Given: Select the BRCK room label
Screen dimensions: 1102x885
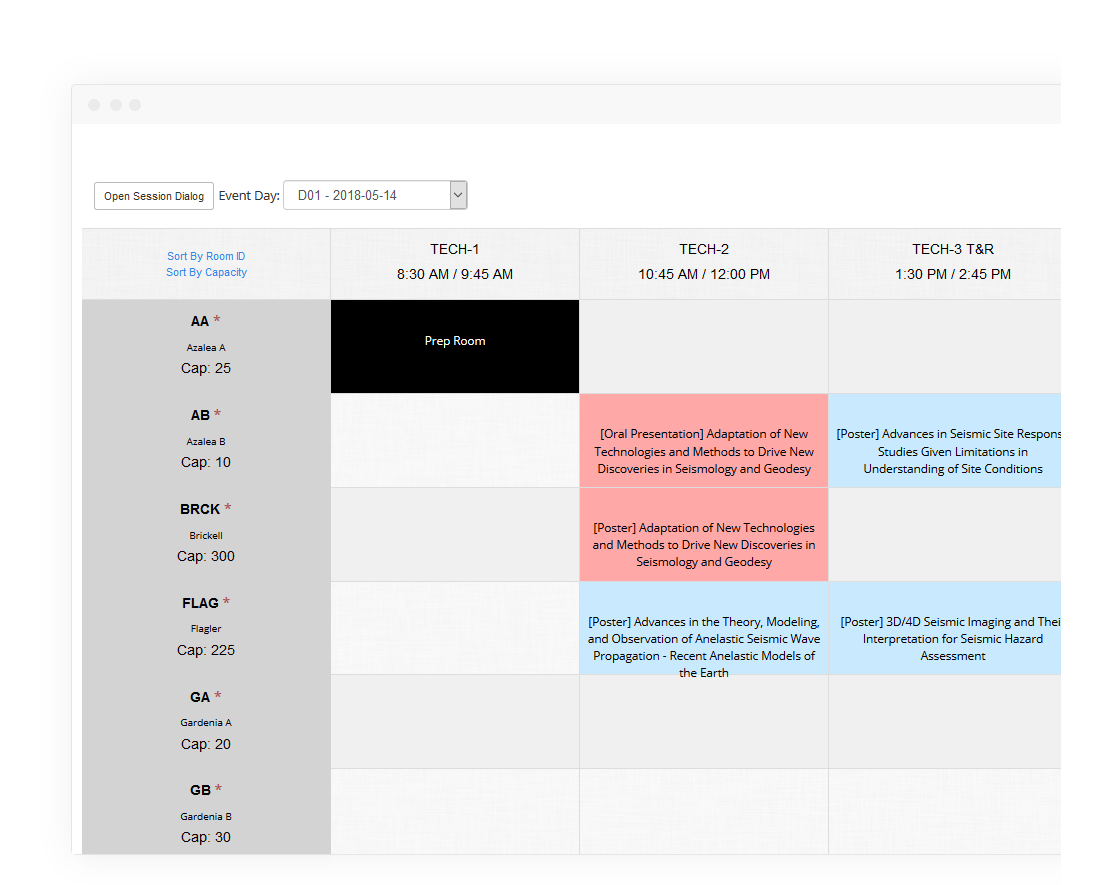Looking at the screenshot, I should pyautogui.click(x=200, y=509).
